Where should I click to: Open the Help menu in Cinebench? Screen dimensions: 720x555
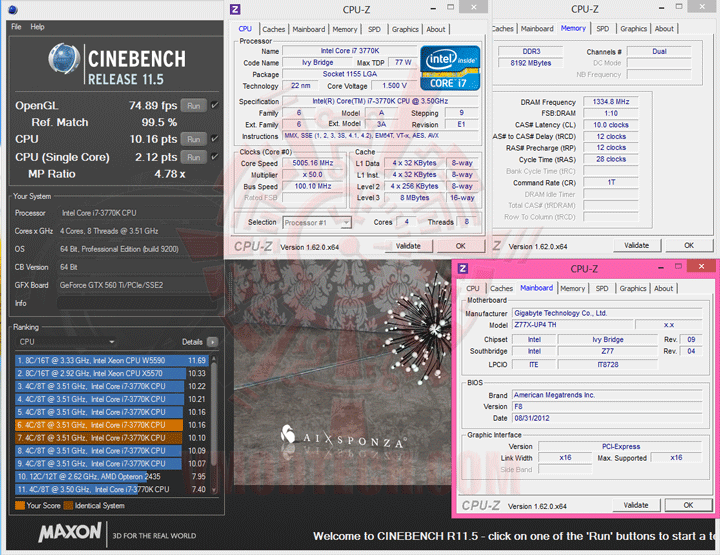pos(37,27)
